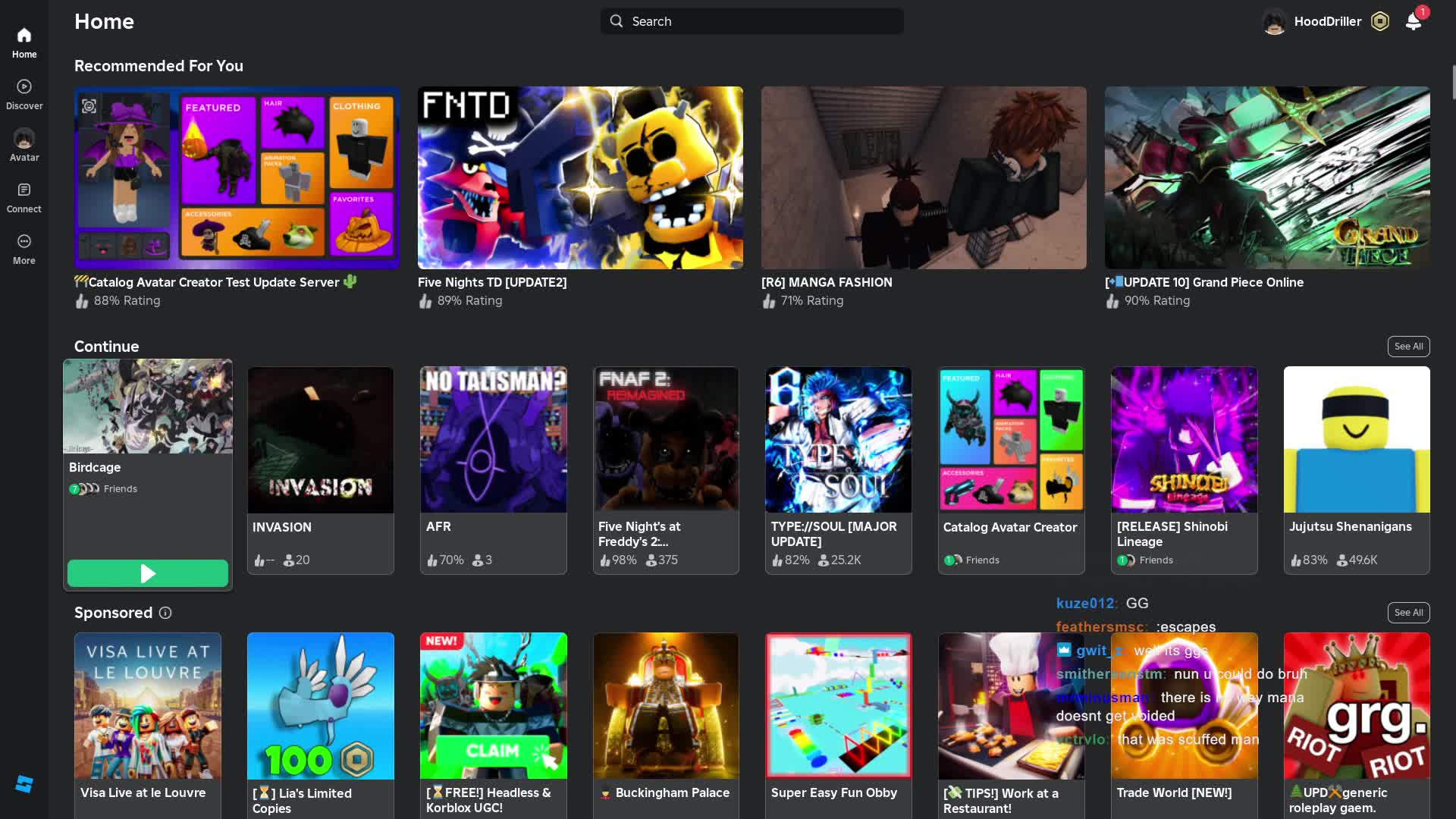Play Birdcage with the green button
Viewport: 1456px width, 819px height.
tap(148, 573)
